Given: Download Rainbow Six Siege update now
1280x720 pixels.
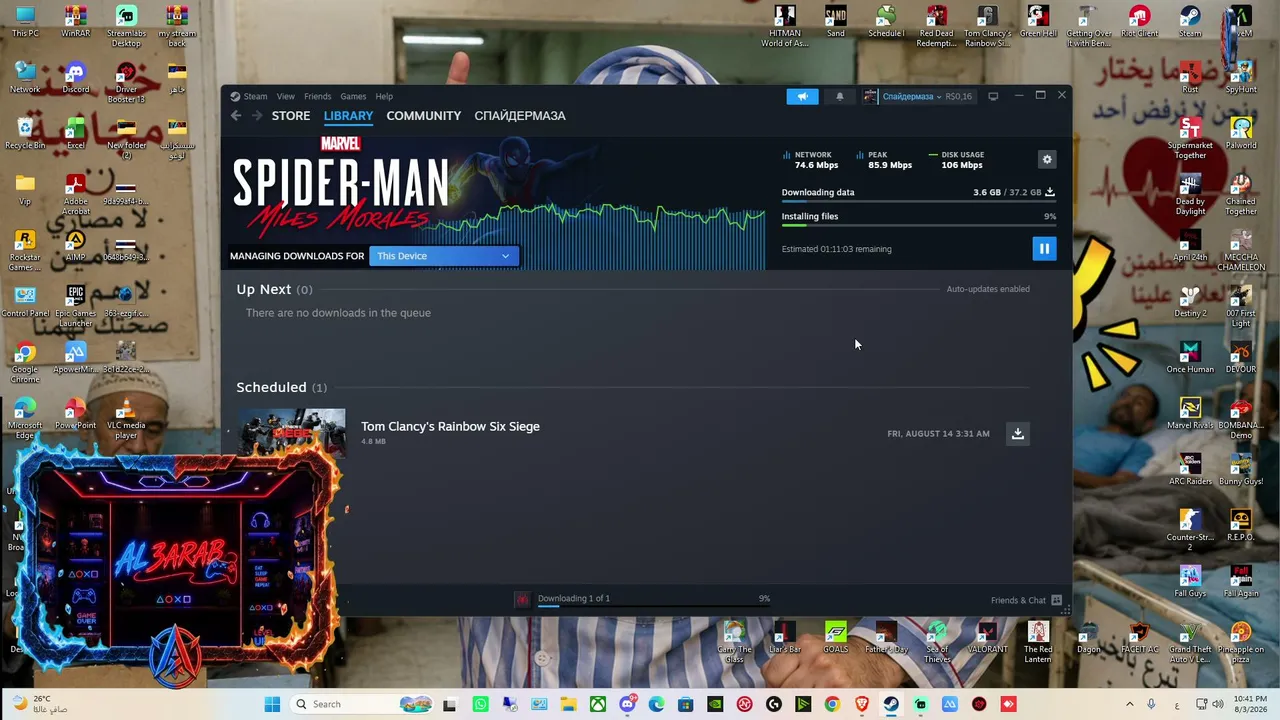Looking at the screenshot, I should click(x=1017, y=433).
